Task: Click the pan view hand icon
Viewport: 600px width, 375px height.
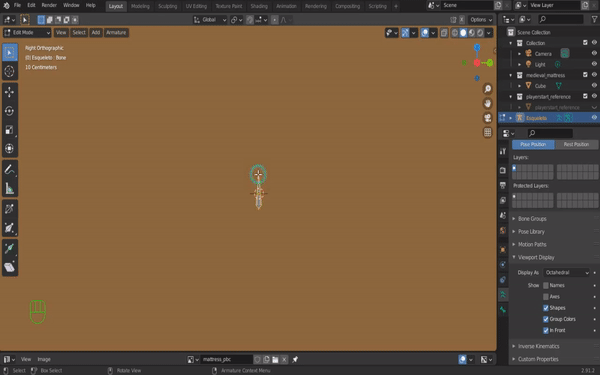Action: pyautogui.click(x=488, y=103)
